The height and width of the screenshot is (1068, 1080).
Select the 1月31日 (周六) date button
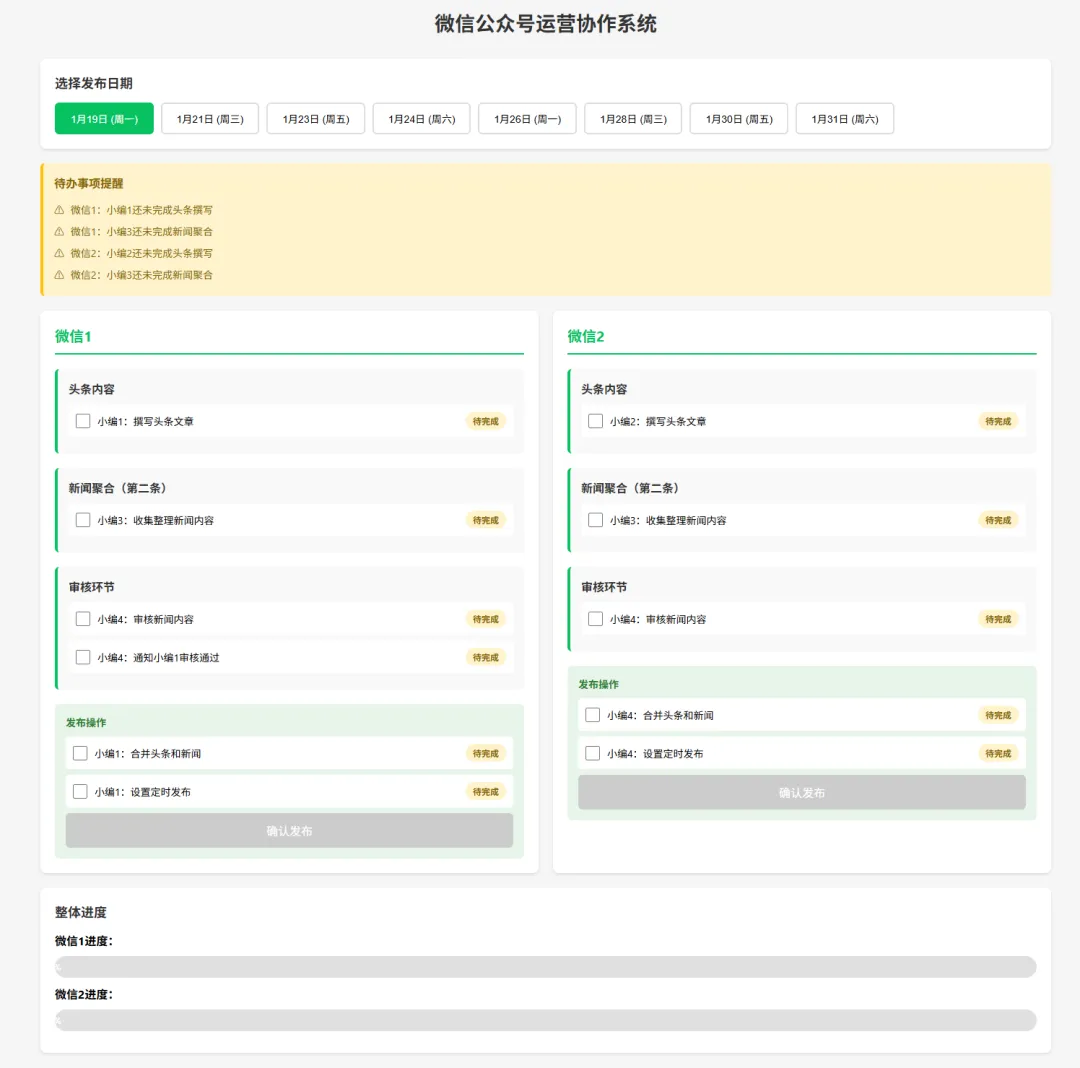[844, 118]
